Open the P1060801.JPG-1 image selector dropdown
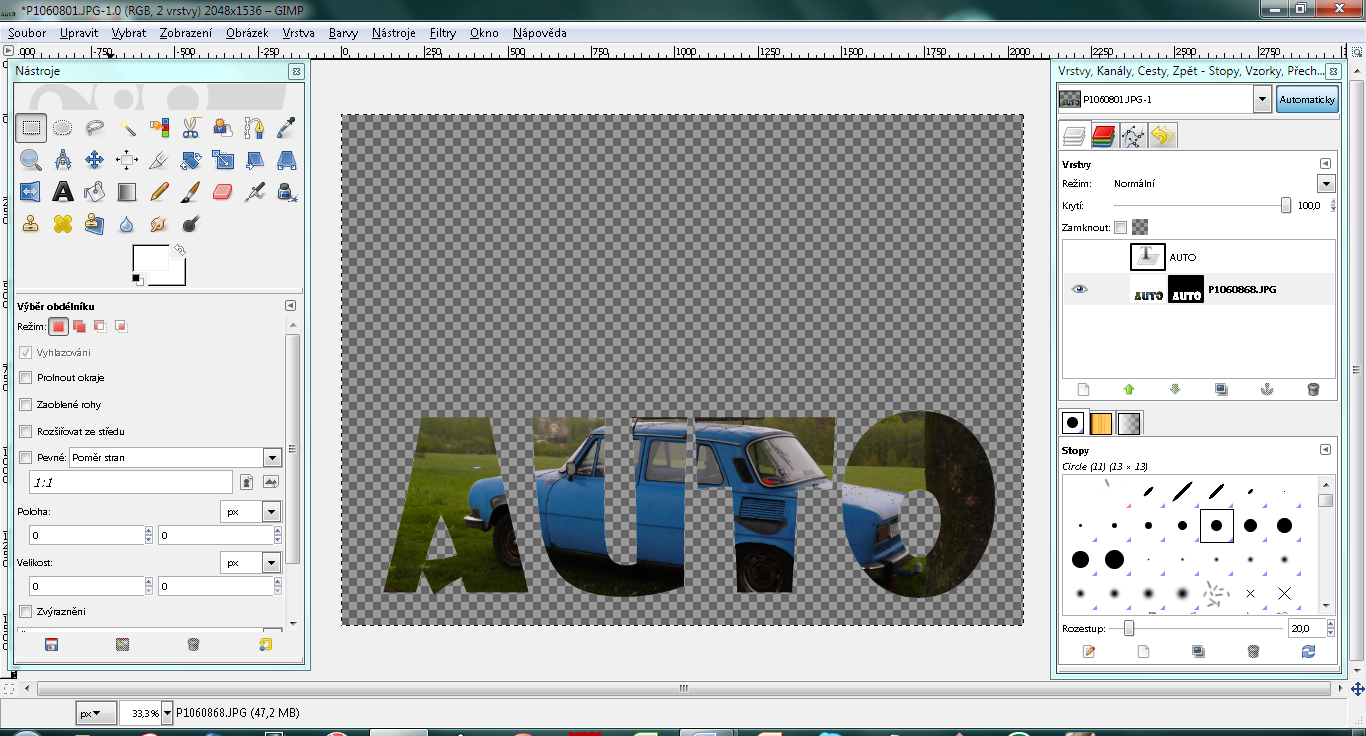Image resolution: width=1366 pixels, height=736 pixels. coord(1261,100)
